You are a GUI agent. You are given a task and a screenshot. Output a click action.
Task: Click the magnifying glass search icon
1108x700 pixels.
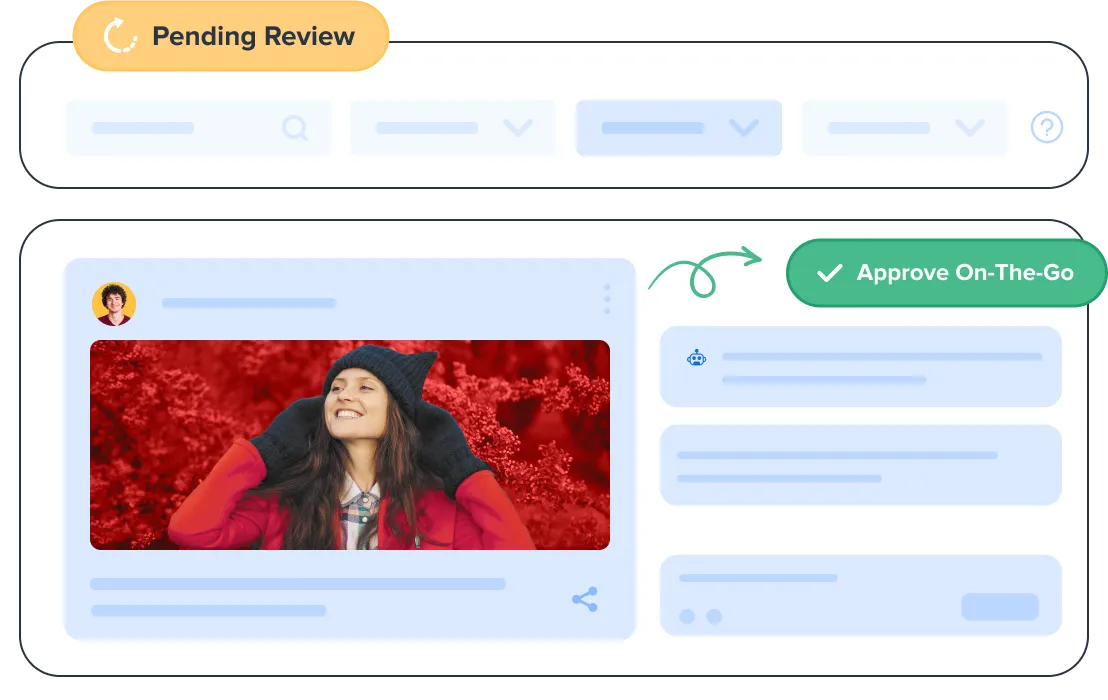295,128
